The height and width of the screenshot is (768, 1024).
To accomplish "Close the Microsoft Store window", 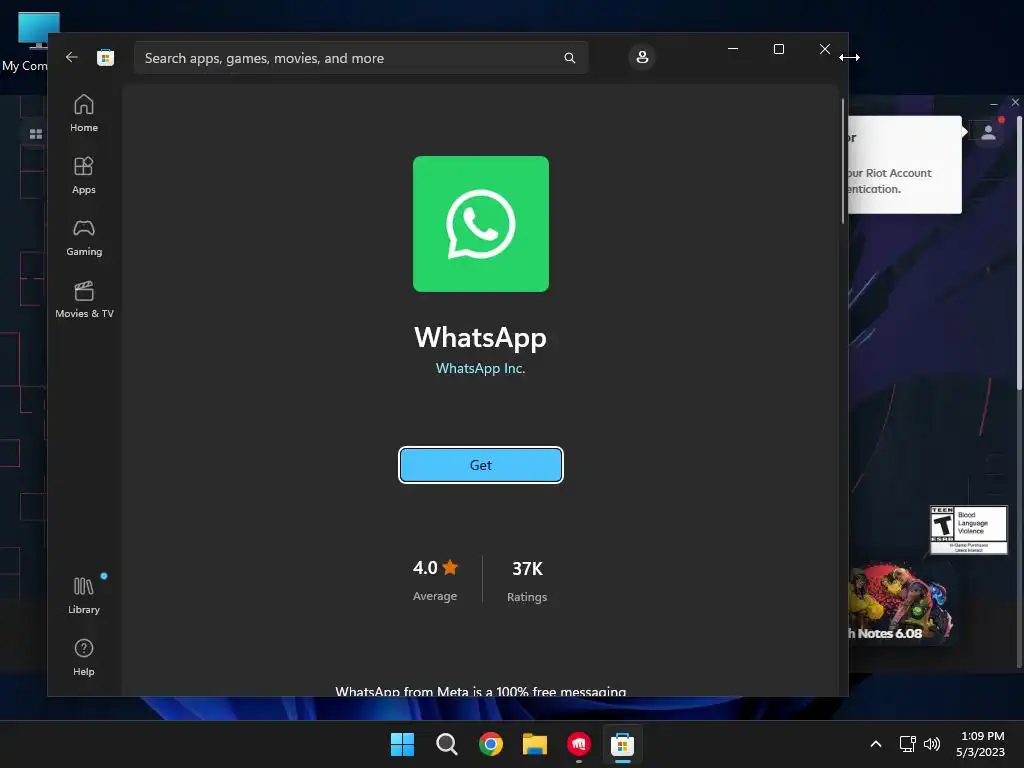I will (x=825, y=49).
